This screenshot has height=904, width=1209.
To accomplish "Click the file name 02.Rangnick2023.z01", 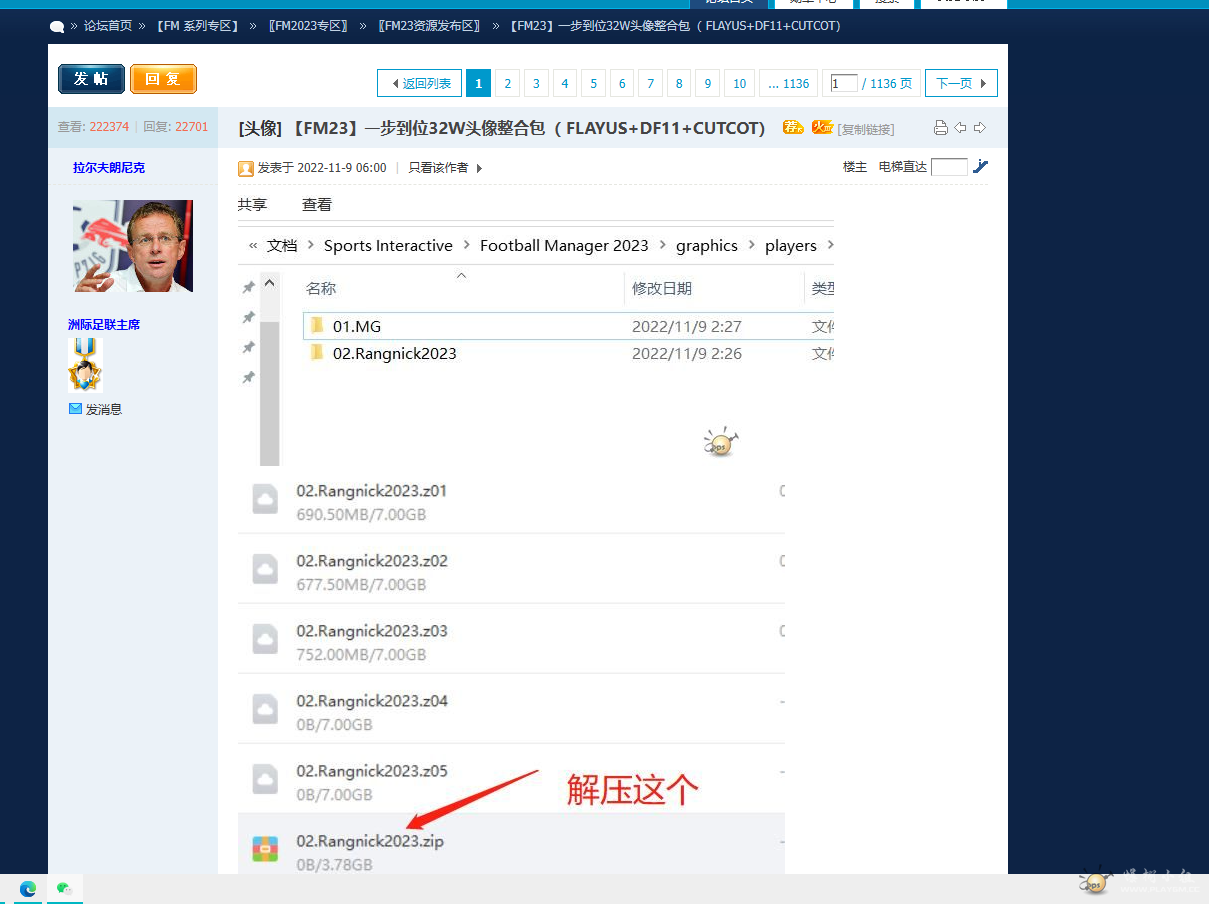I will 372,491.
